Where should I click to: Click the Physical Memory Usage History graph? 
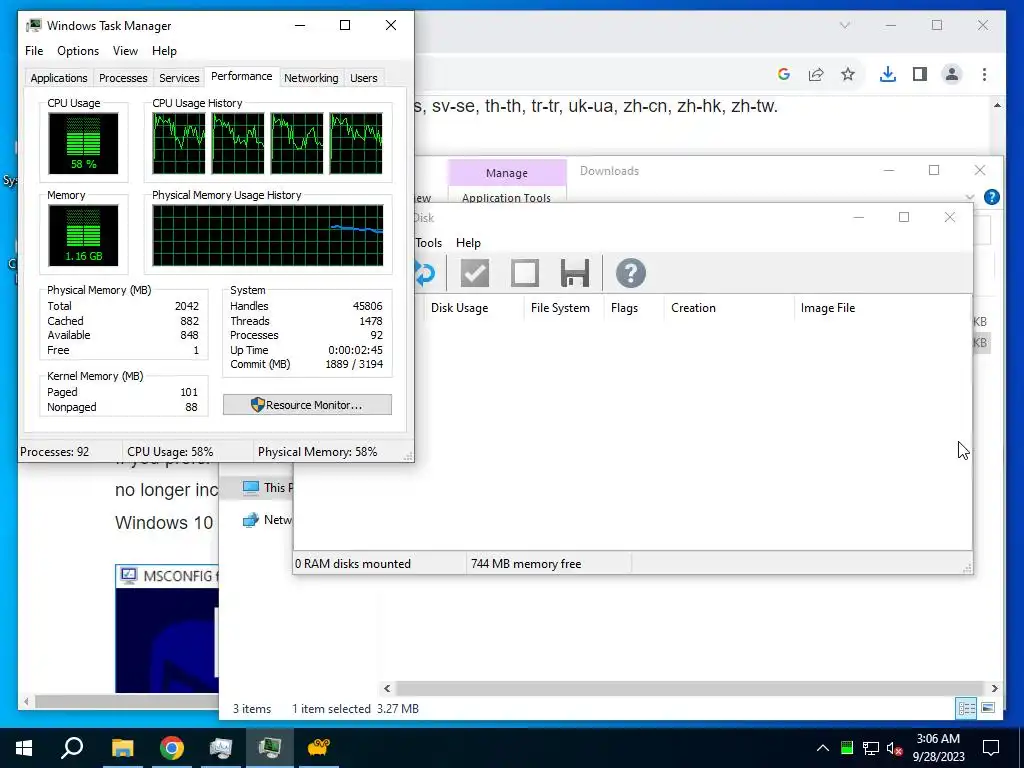[268, 235]
